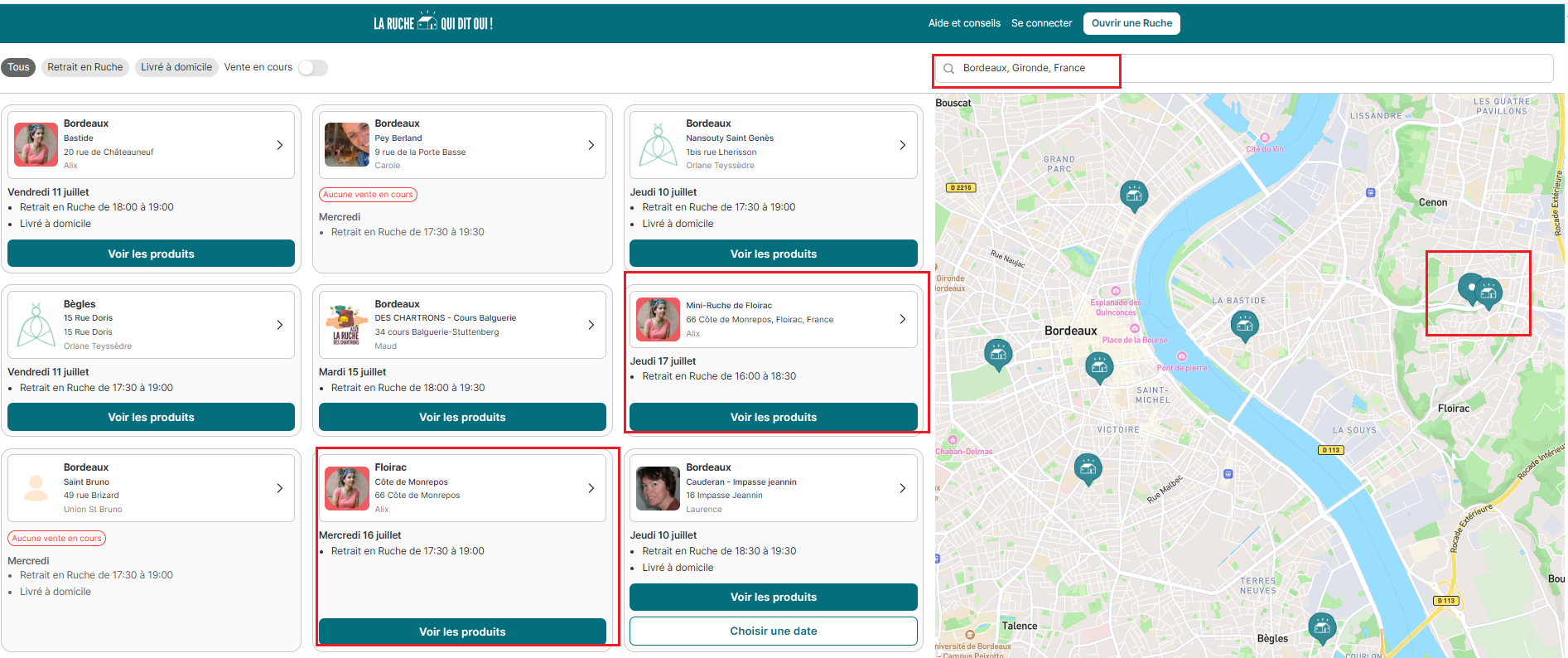The height and width of the screenshot is (658, 1568).
Task: Open the Bordeaux Bastide card chevron
Action: (280, 145)
